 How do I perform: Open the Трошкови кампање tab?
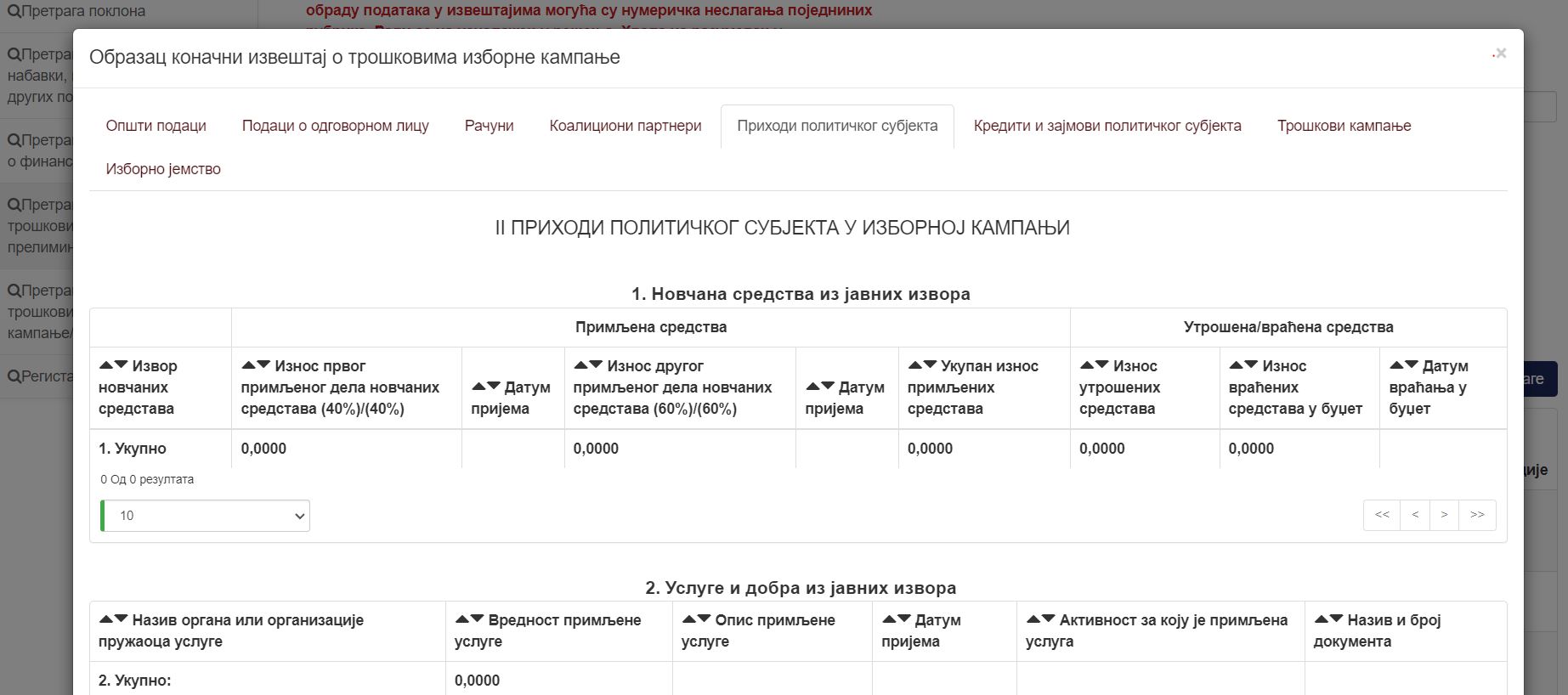1344,126
